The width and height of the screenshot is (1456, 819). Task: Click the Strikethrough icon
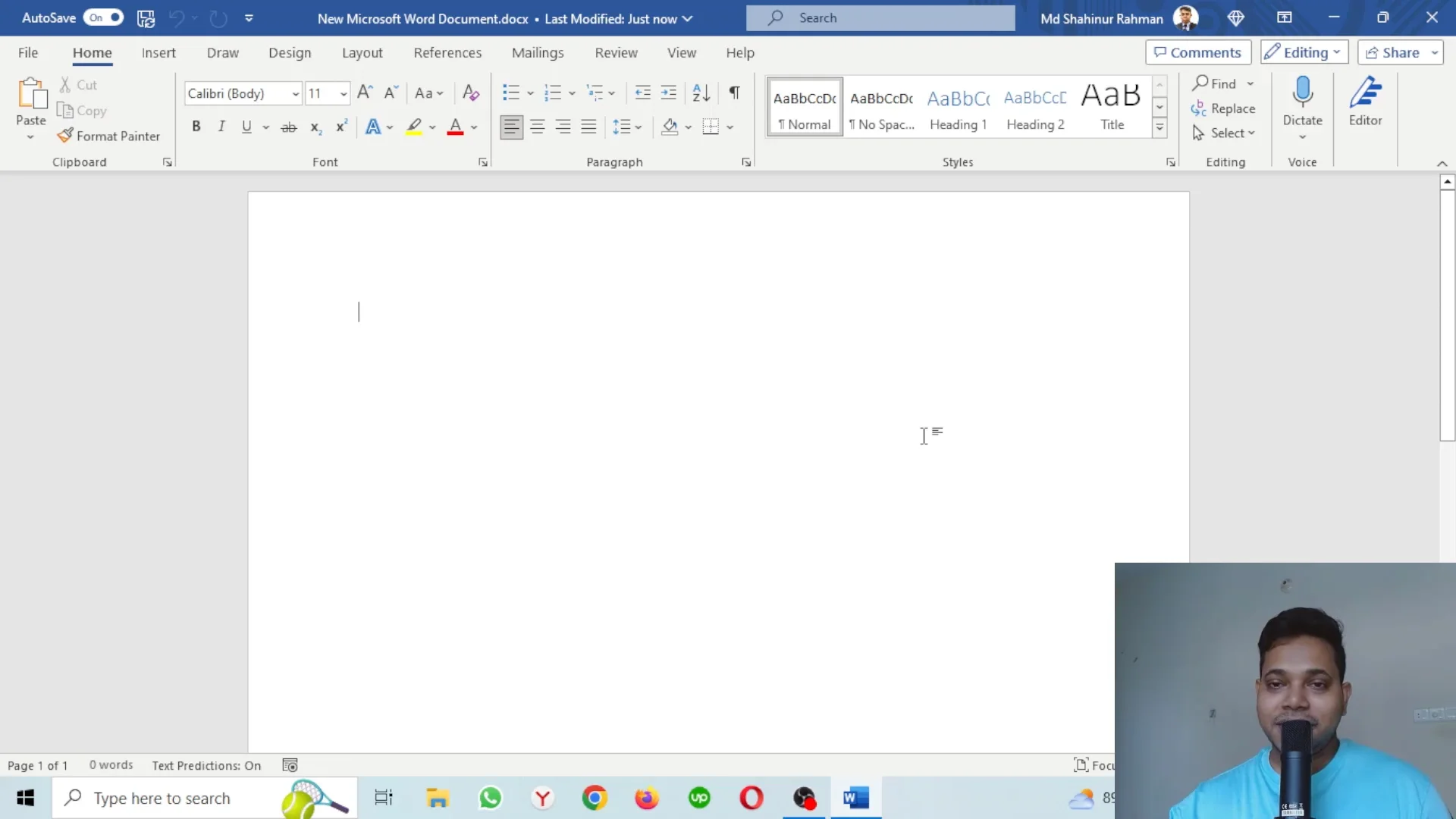coord(288,127)
